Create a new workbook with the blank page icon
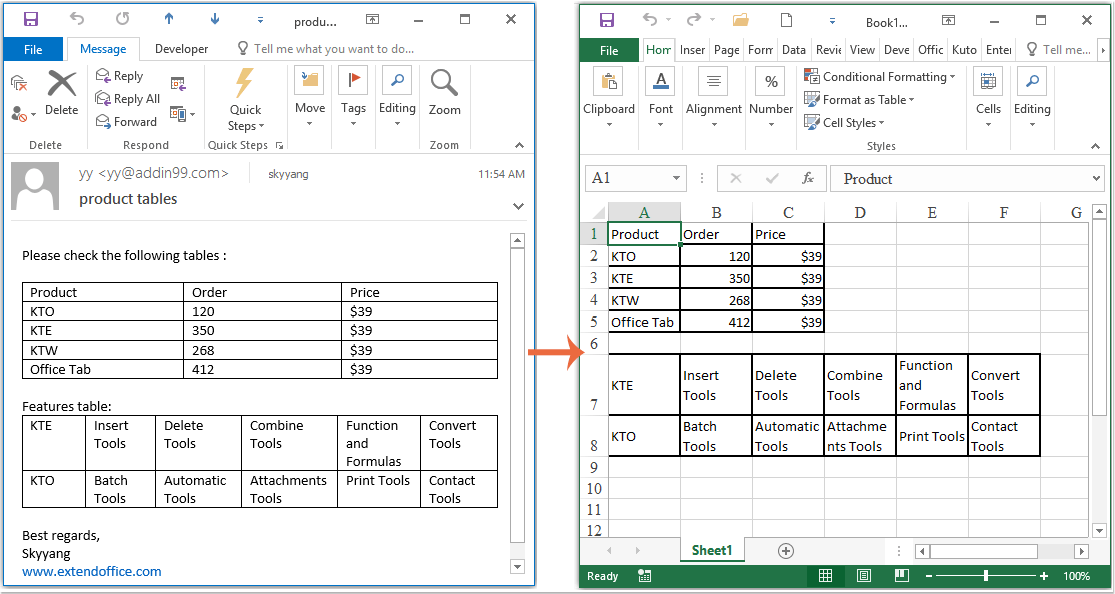This screenshot has width=1115, height=594. point(786,20)
